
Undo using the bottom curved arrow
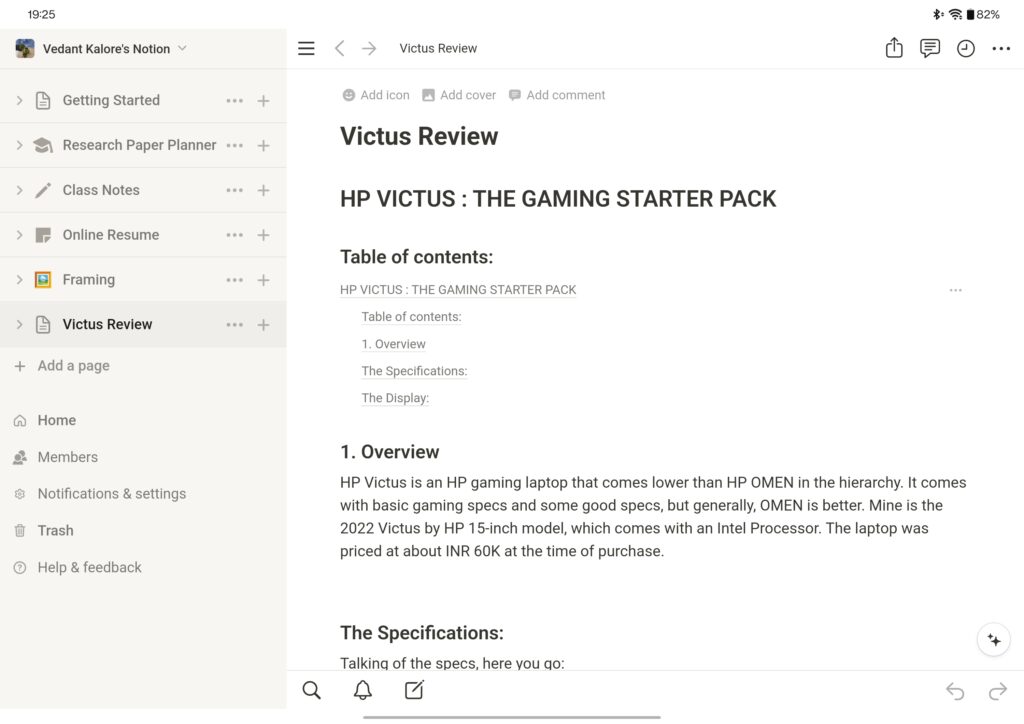pyautogui.click(x=955, y=691)
